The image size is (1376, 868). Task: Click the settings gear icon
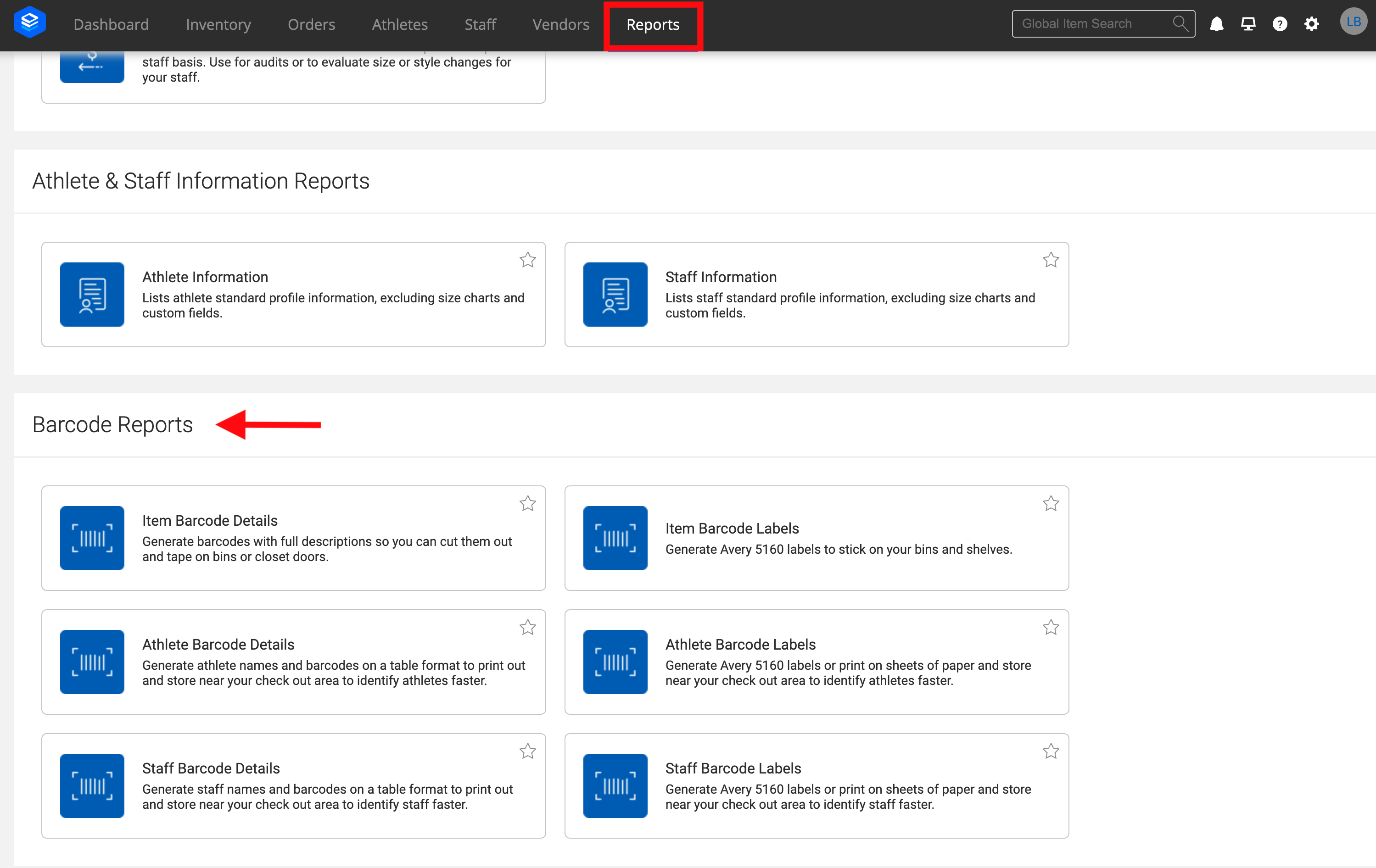pyautogui.click(x=1311, y=23)
